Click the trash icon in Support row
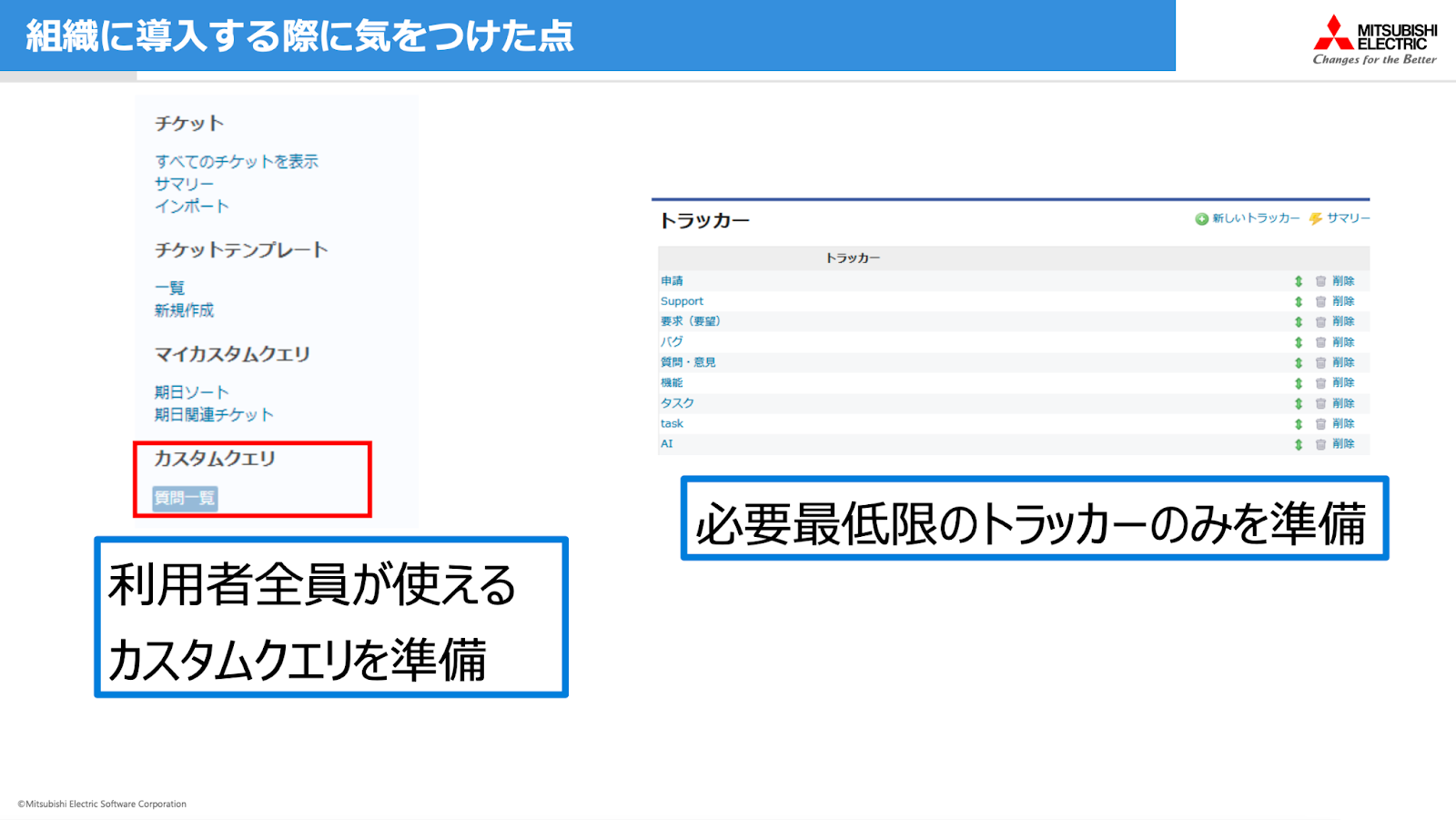 tap(1320, 301)
